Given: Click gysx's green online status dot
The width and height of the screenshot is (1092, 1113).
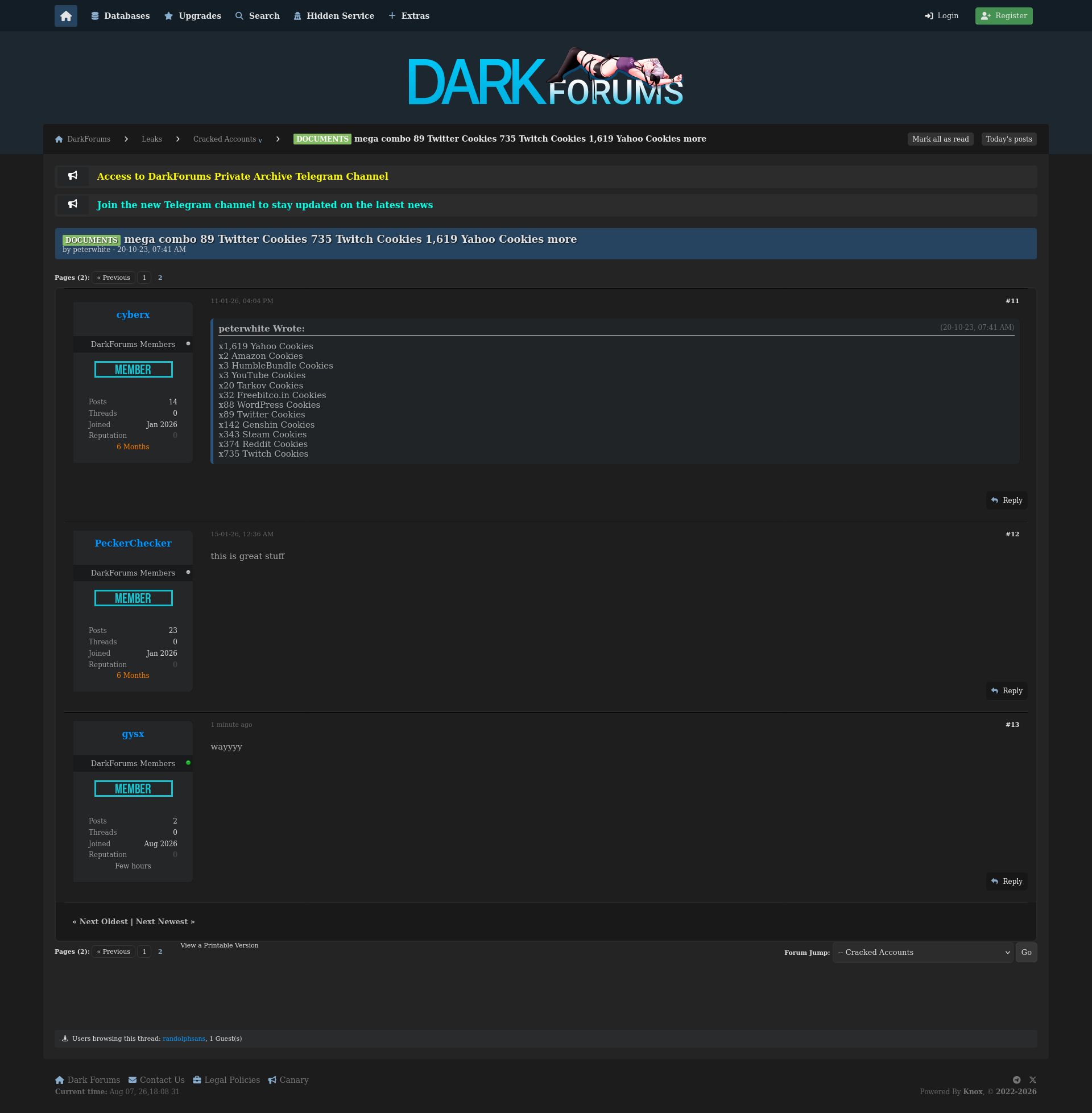Looking at the screenshot, I should pyautogui.click(x=188, y=763).
